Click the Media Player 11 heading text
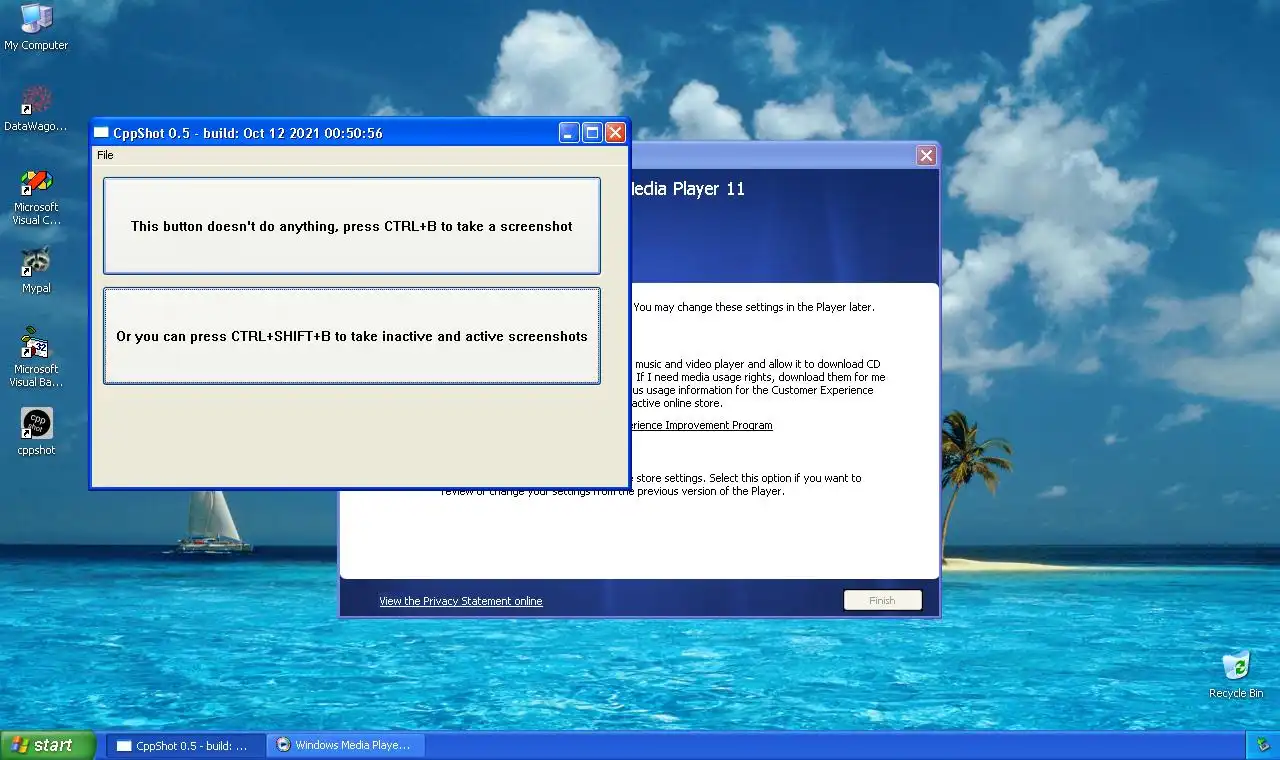The height and width of the screenshot is (760, 1280). [687, 189]
